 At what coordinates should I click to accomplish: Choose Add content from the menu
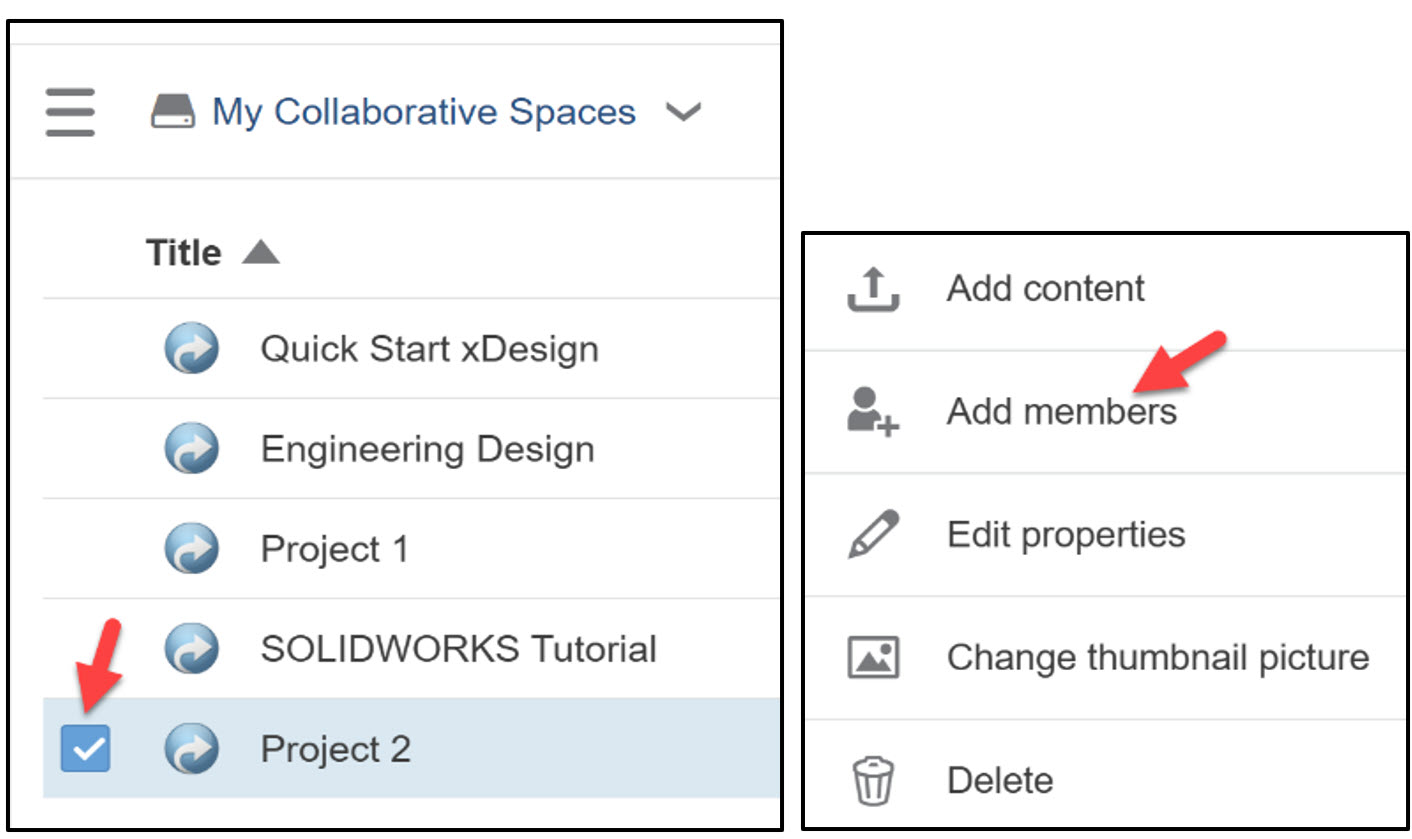click(x=1045, y=287)
